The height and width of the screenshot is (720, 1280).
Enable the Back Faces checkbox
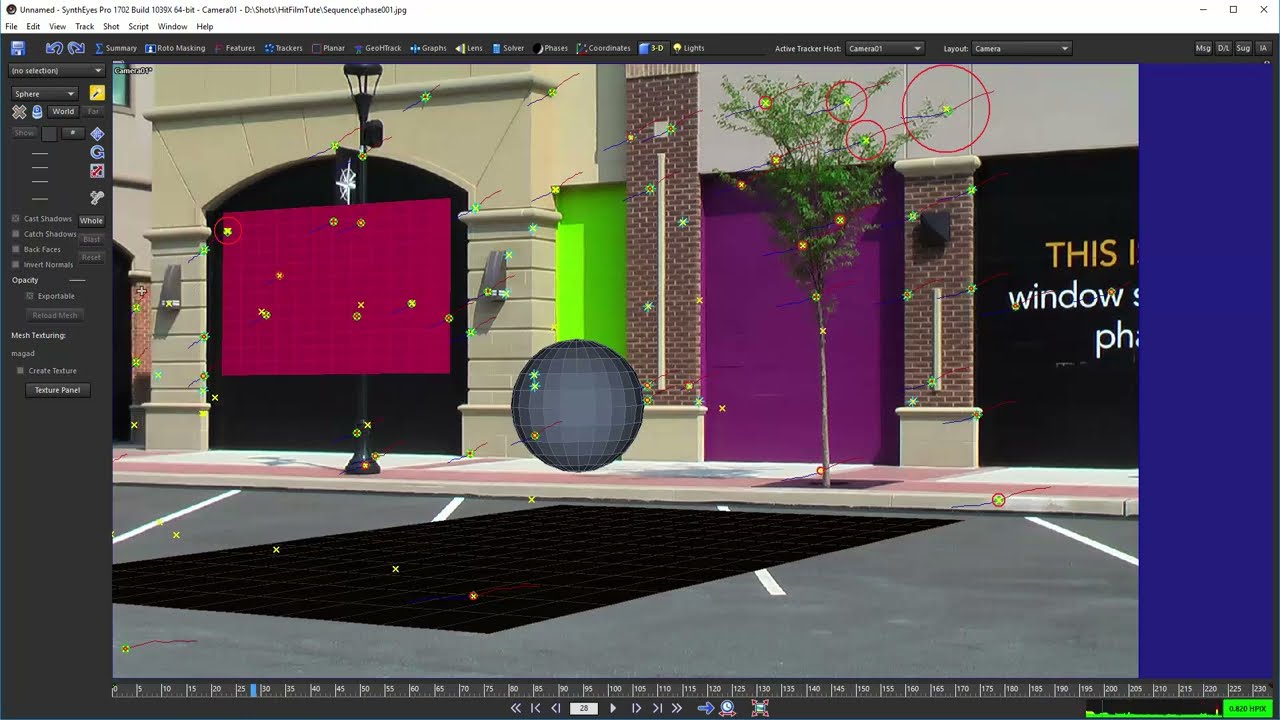pos(16,249)
